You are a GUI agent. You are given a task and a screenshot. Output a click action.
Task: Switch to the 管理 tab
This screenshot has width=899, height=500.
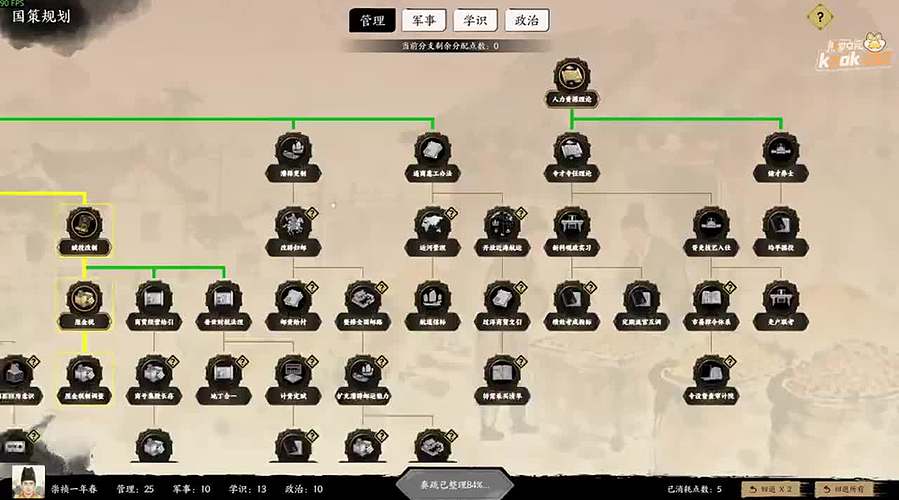(x=372, y=21)
